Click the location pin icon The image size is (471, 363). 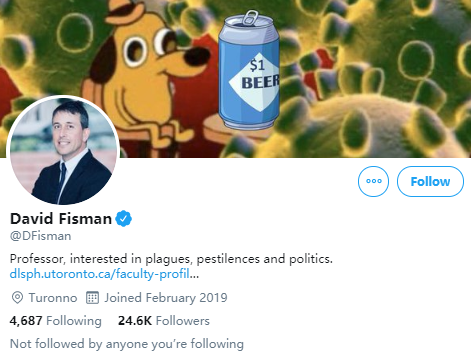coord(17,298)
